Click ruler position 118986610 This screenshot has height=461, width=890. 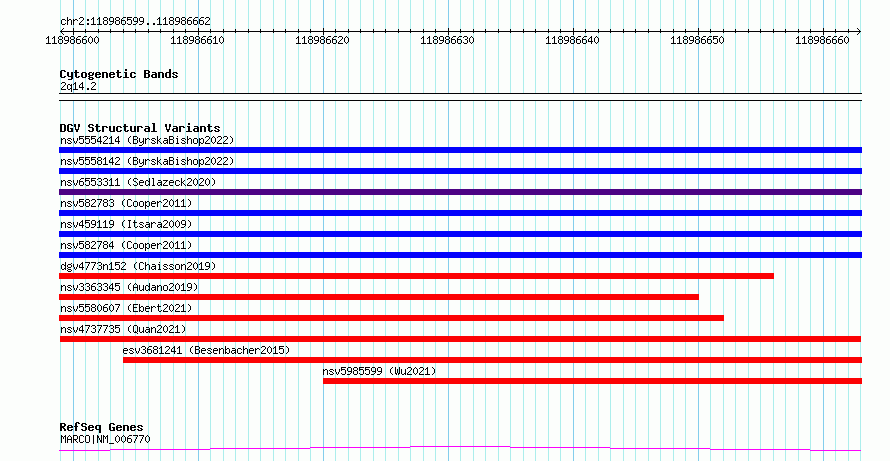coord(198,40)
